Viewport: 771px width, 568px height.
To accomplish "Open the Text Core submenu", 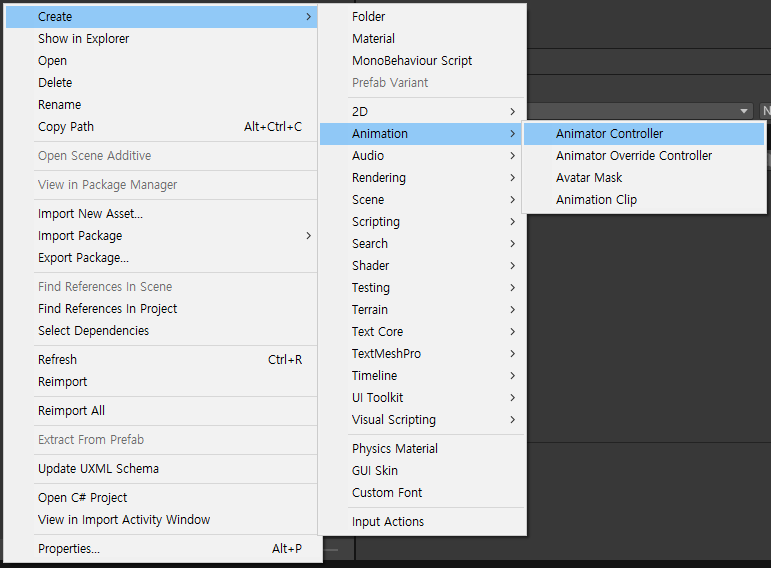I will [422, 332].
